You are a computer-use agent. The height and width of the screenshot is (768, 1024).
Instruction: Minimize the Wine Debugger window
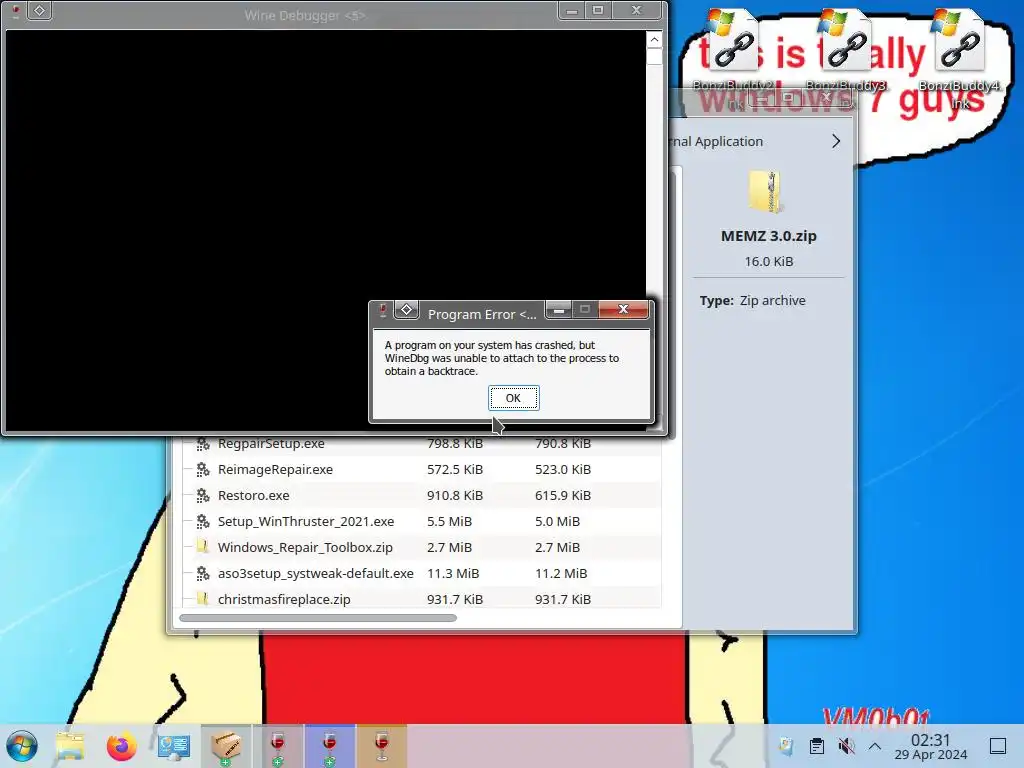(x=572, y=10)
